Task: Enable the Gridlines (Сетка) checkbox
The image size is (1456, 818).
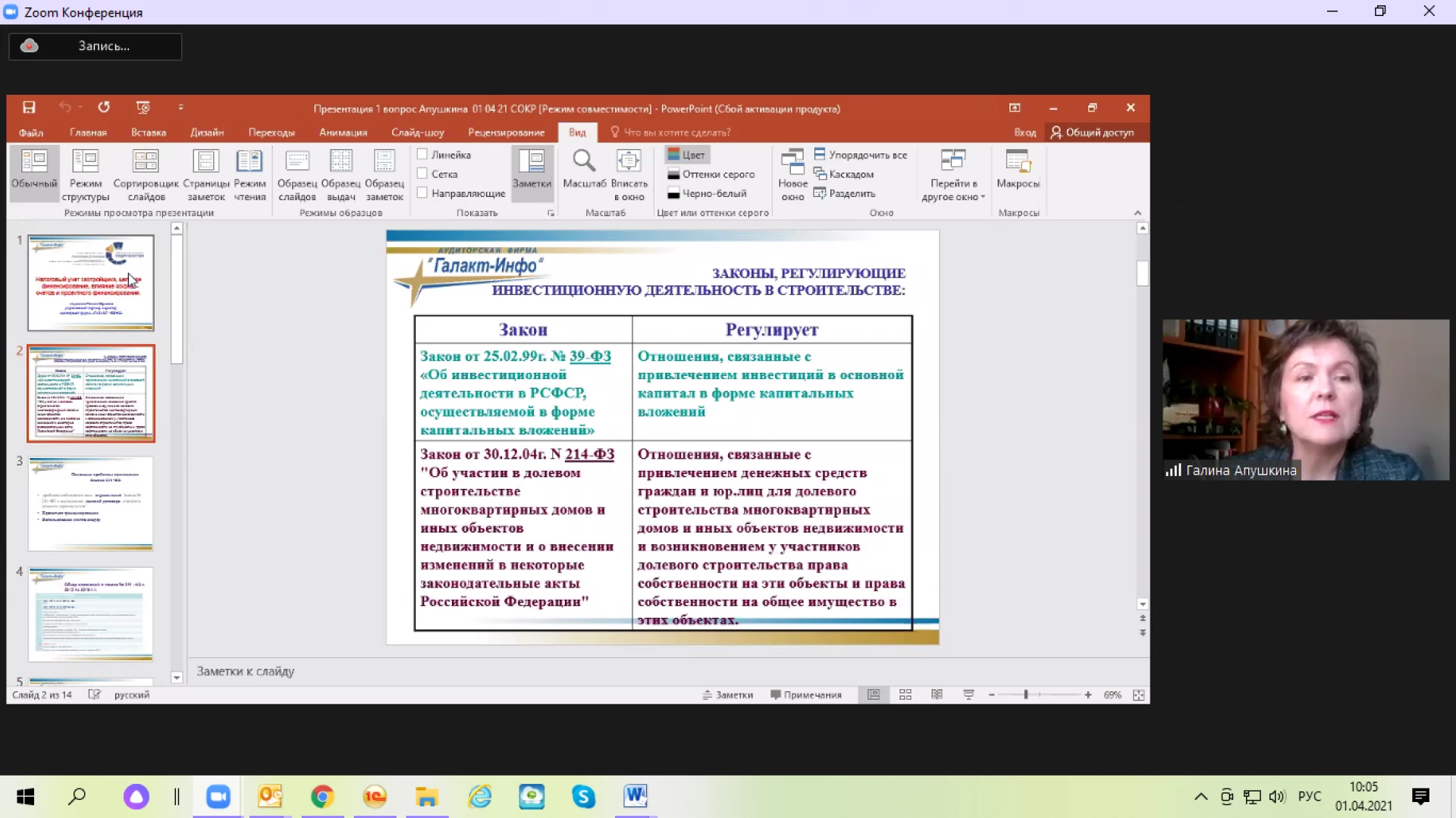Action: pos(422,174)
